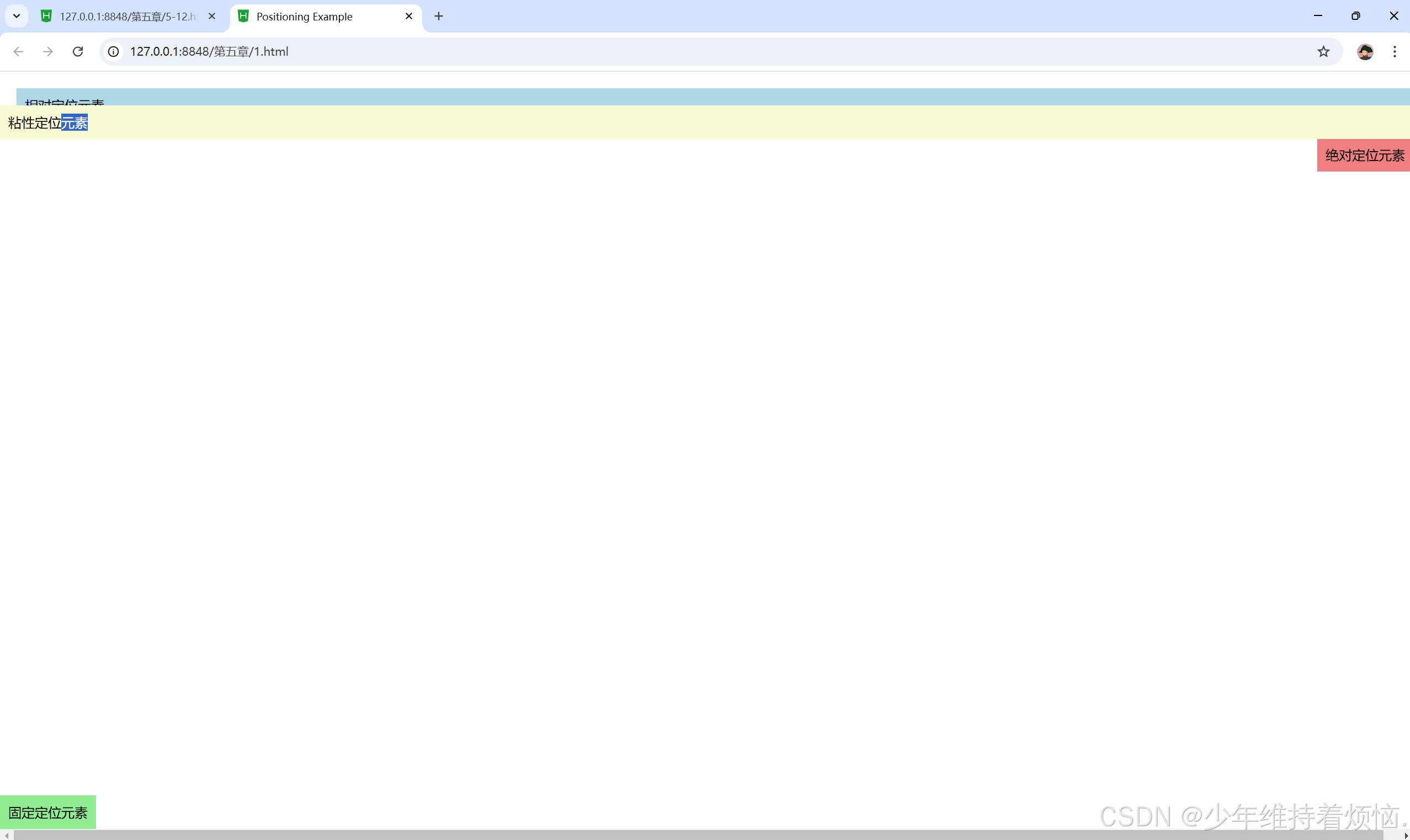Open a new tab with plus button

coord(438,17)
